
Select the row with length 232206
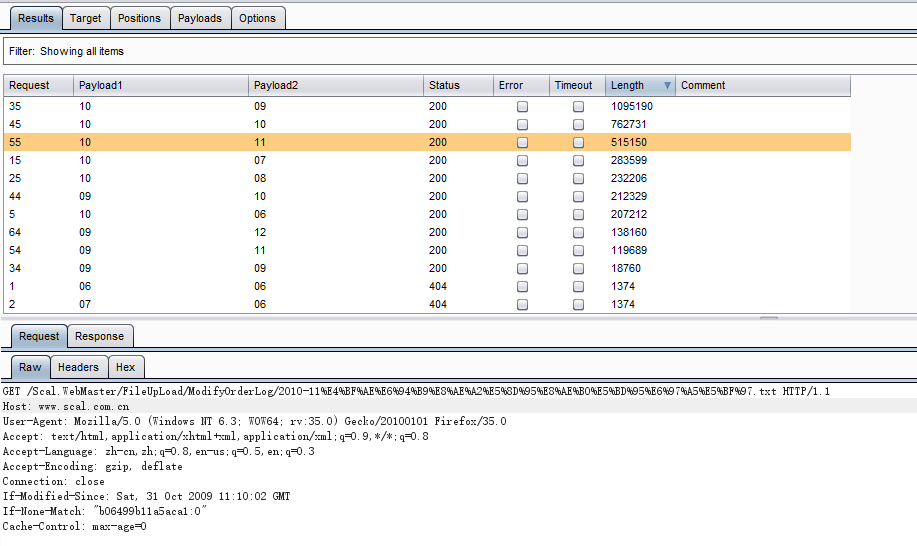pyautogui.click(x=427, y=178)
